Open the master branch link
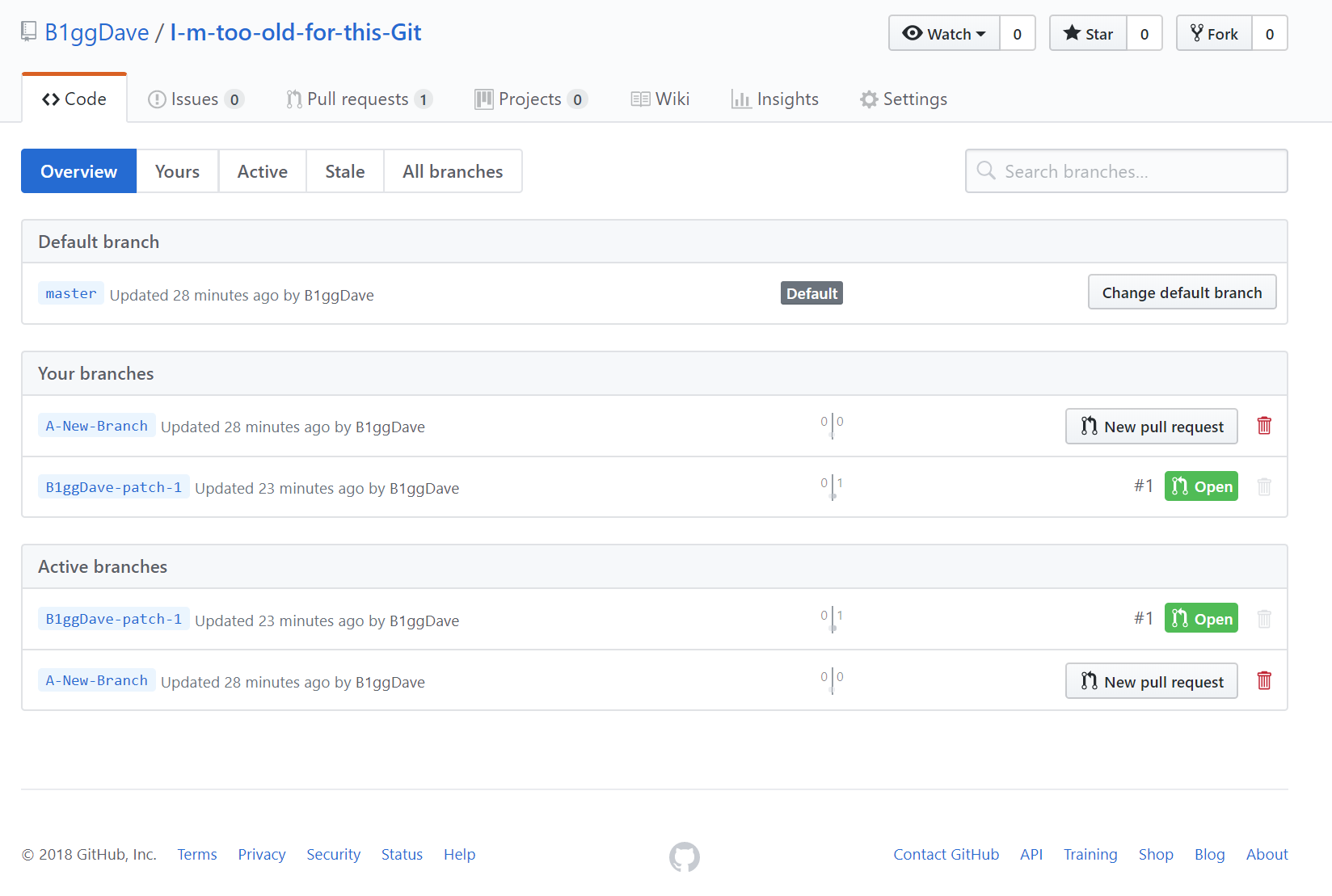 [x=71, y=293]
